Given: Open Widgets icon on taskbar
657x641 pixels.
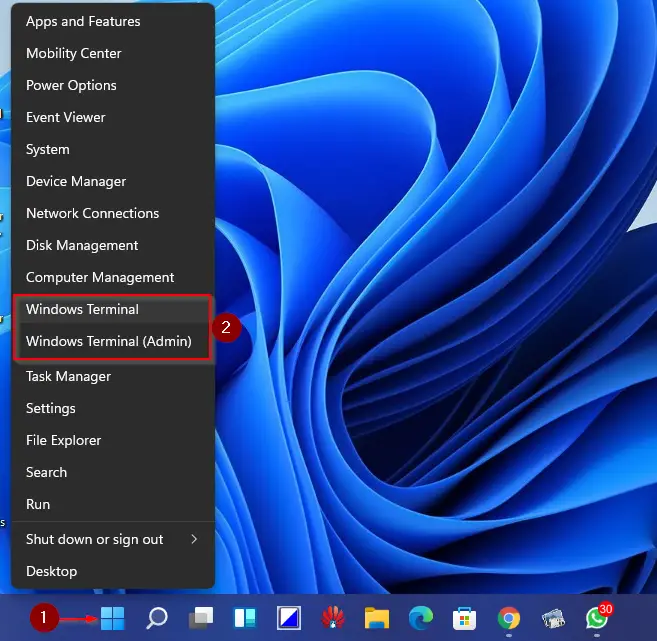Looking at the screenshot, I should pos(245,618).
